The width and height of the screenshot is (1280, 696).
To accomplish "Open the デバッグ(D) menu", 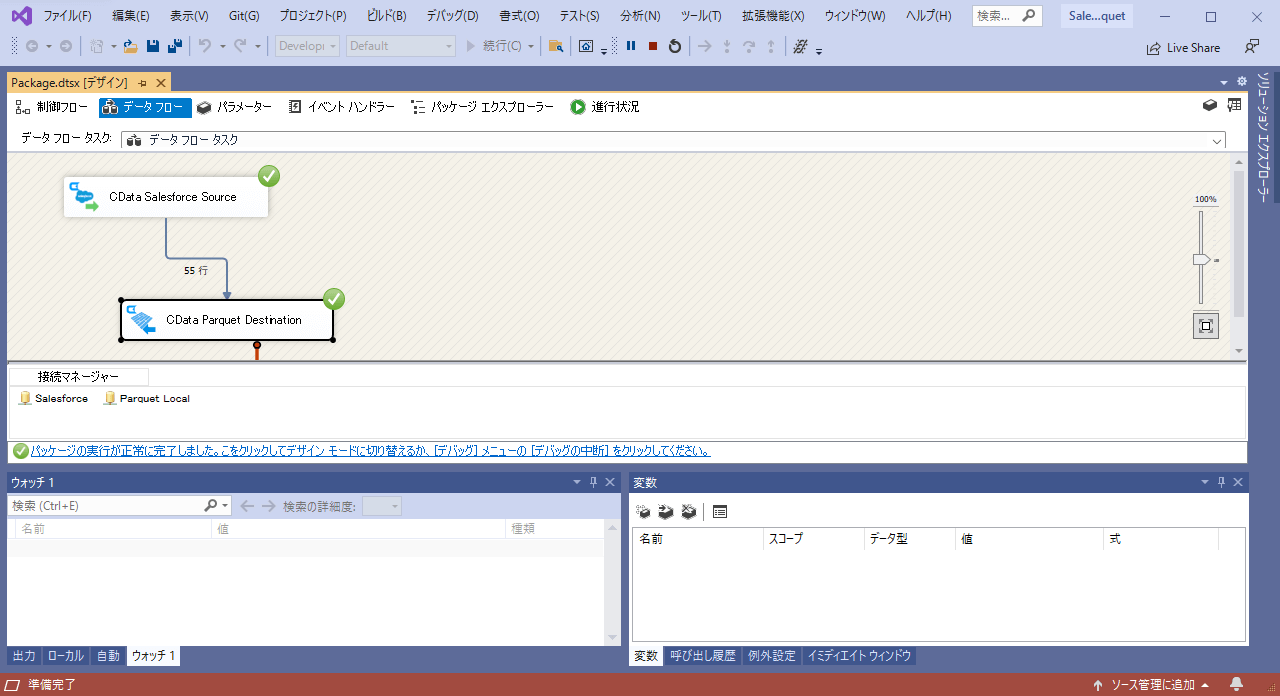I will point(452,16).
